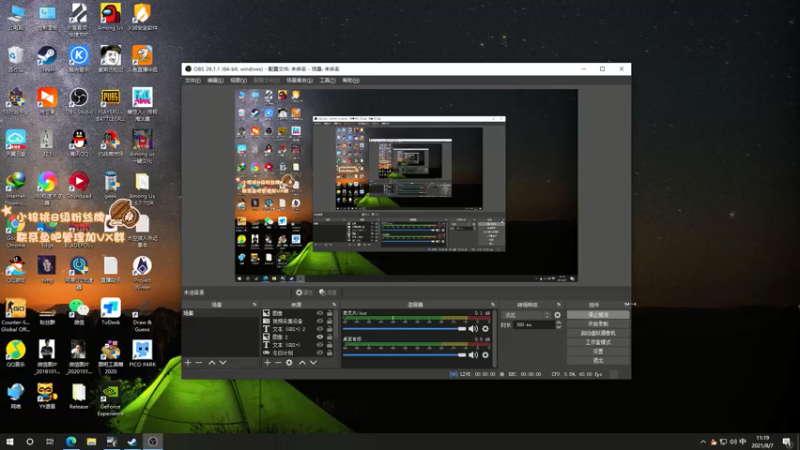Pop out the Scene Transitions dock icon
The width and height of the screenshot is (800, 450).
(559, 305)
